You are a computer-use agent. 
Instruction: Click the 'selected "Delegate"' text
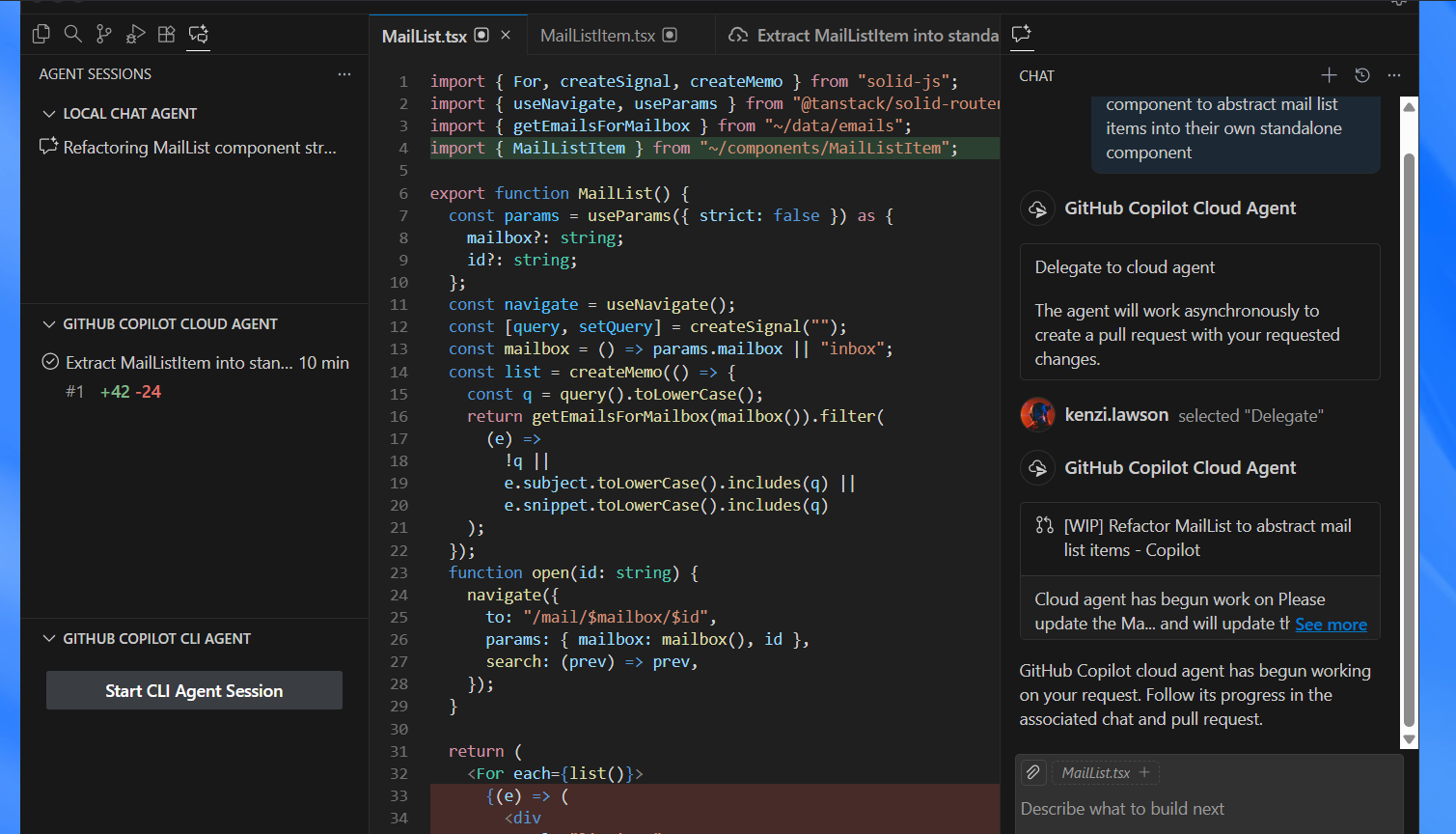point(1251,416)
